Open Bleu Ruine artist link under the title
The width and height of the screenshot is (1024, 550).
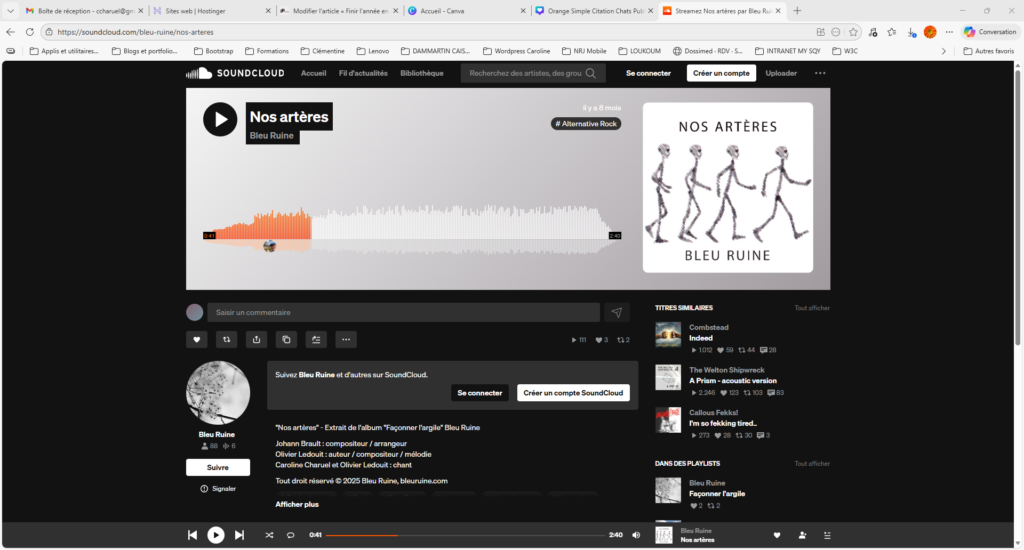pos(272,136)
